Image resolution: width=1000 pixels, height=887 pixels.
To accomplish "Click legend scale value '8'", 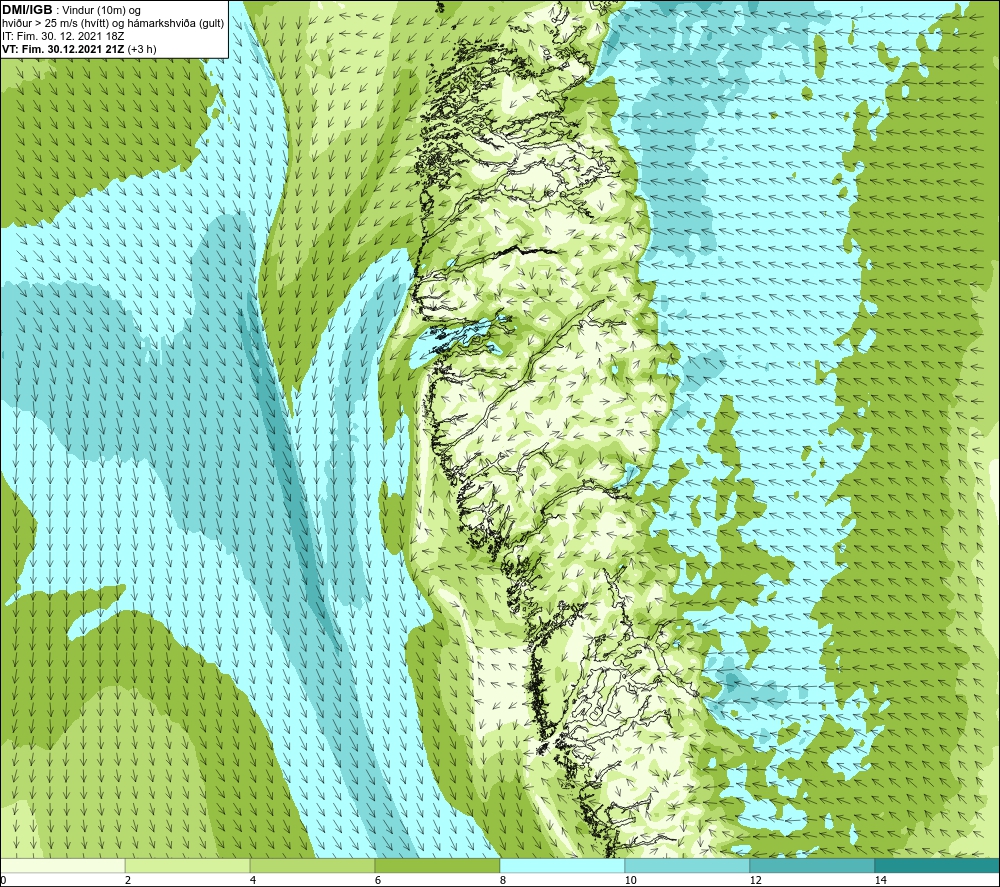I will tap(503, 881).
